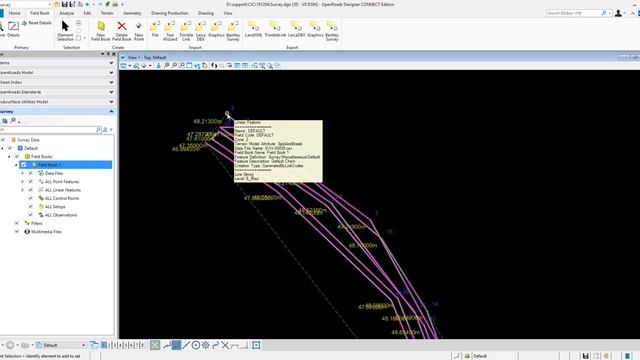Export to Bentley Survey format
Screen dimensions: 640x360
pos(332,31)
